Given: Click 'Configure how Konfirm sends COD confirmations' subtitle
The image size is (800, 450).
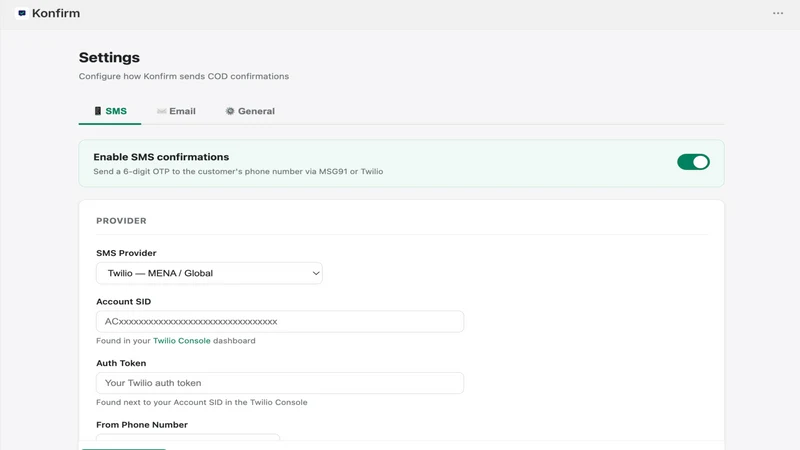Looking at the screenshot, I should 184,77.
